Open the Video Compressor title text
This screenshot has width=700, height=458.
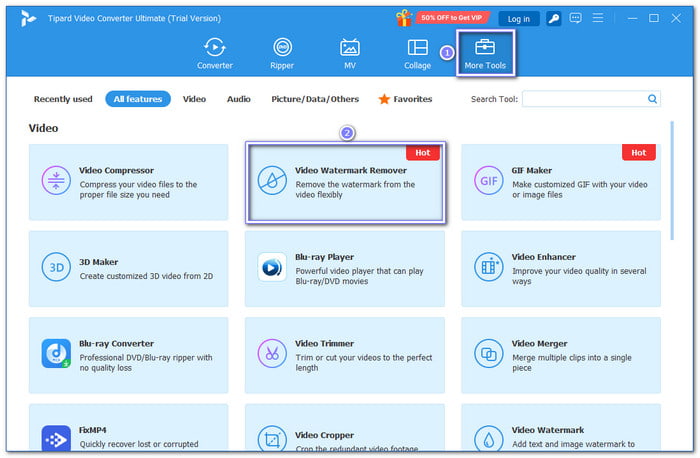[x=117, y=171]
